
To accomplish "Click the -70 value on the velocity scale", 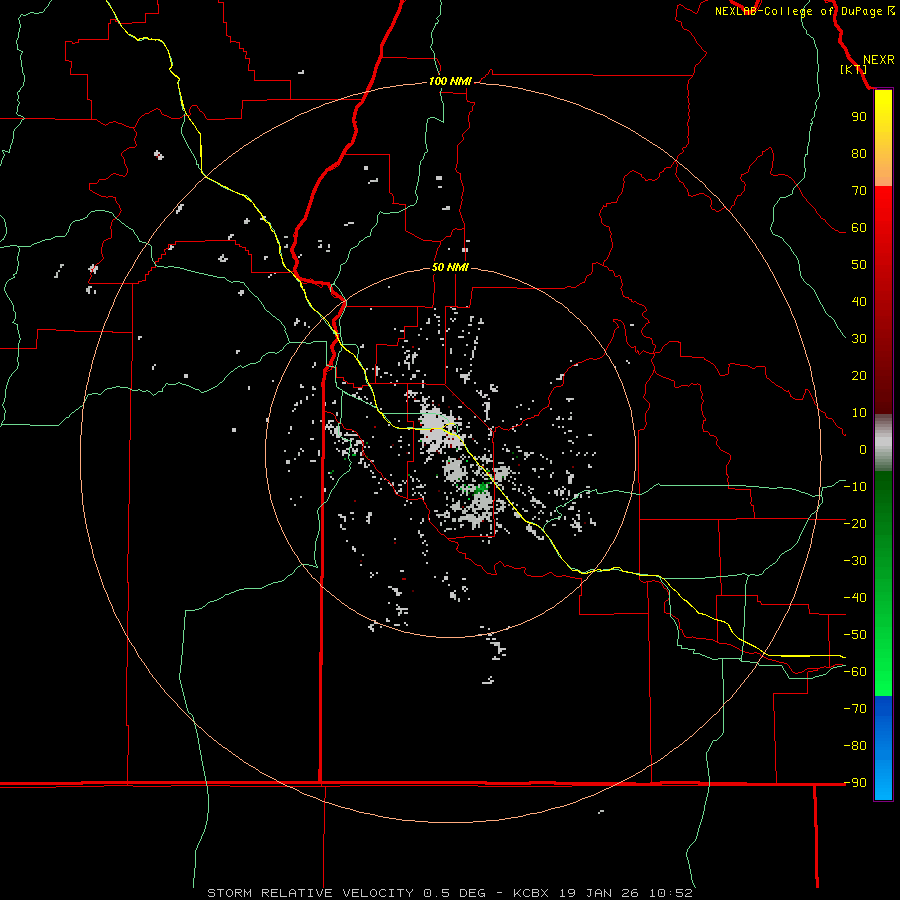I will 855,708.
